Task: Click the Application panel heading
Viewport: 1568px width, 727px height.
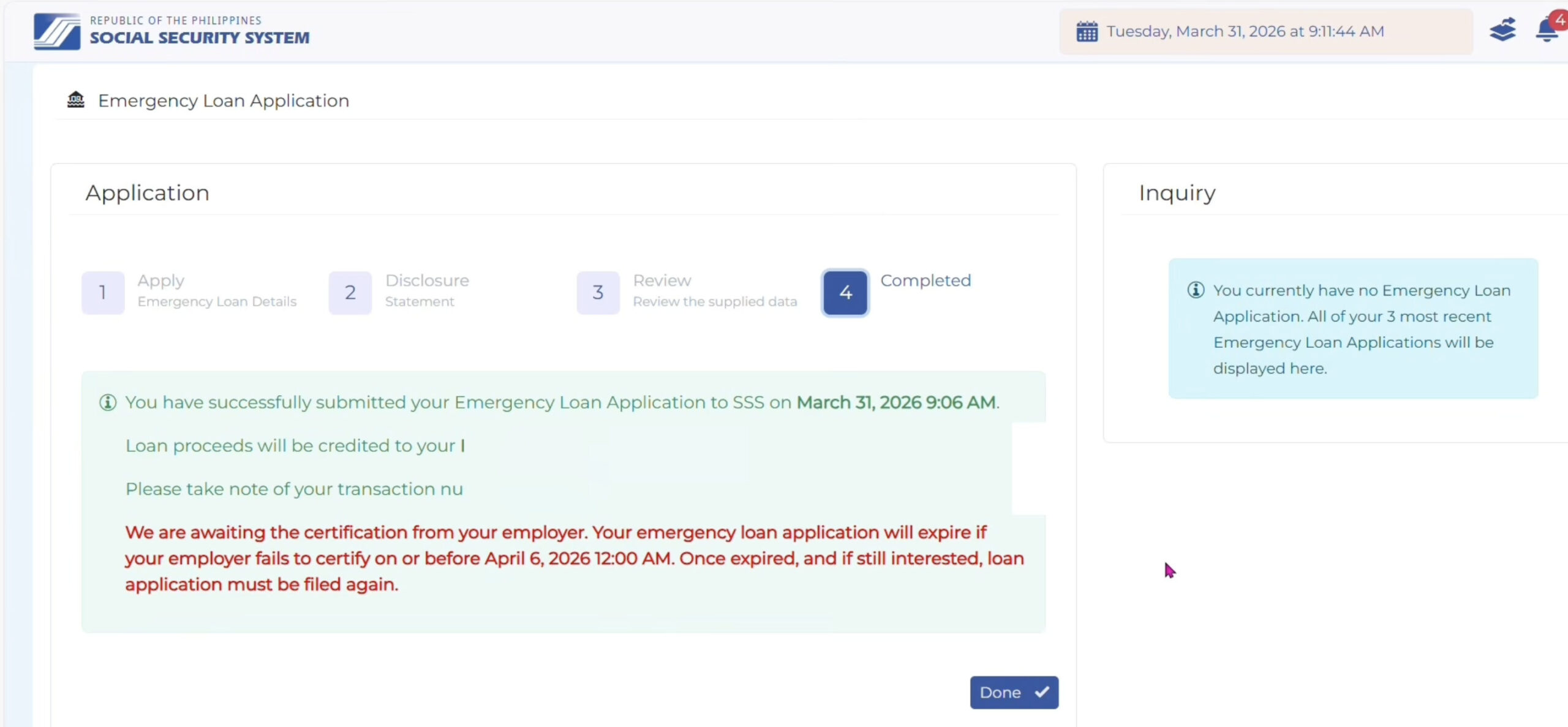Action: coord(148,193)
